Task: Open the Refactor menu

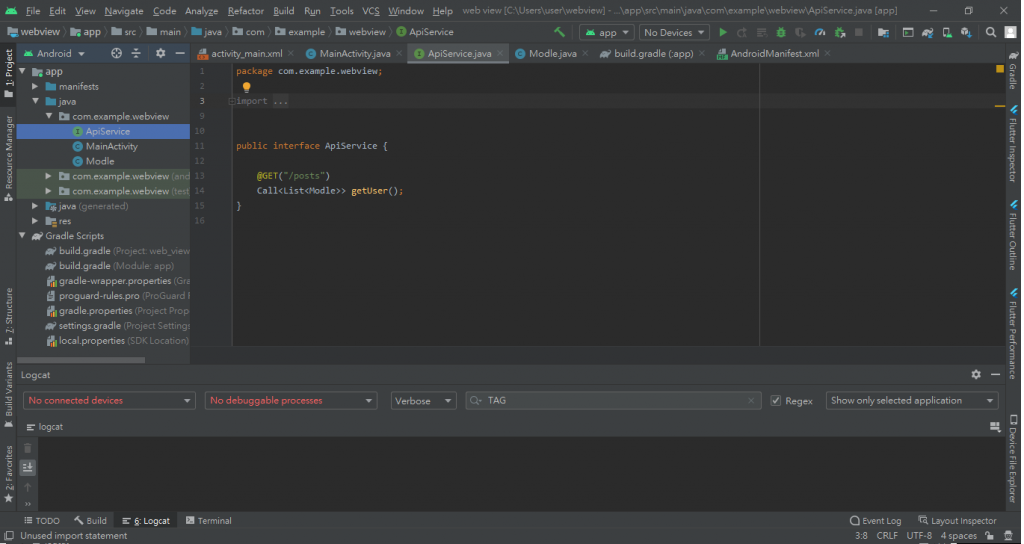Action: tap(246, 10)
